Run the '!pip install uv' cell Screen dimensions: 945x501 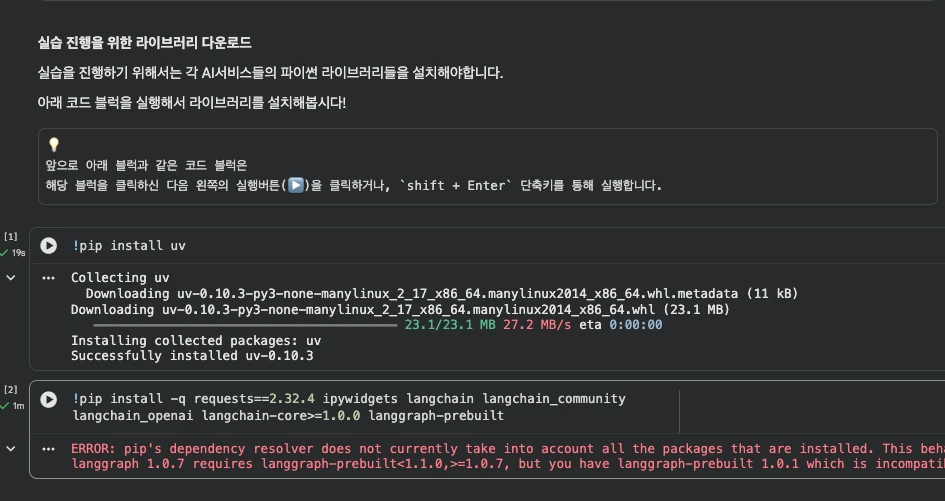[48, 245]
